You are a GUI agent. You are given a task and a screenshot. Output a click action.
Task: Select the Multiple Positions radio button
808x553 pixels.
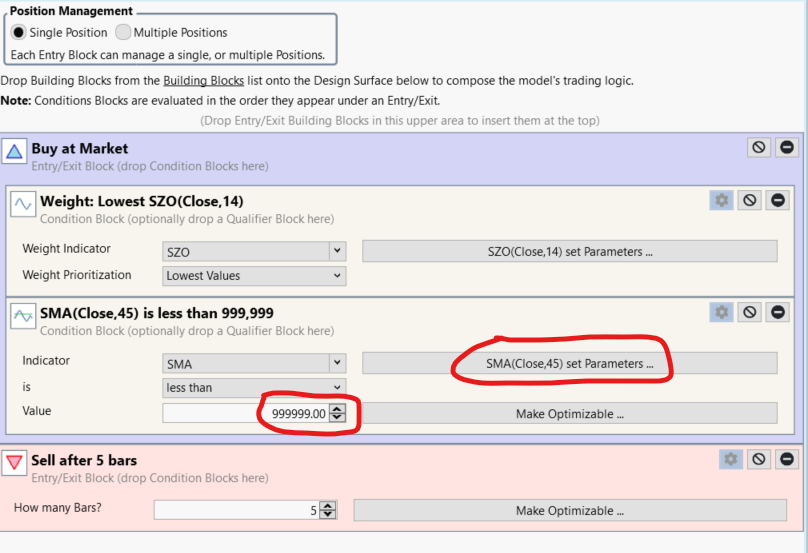click(x=123, y=32)
